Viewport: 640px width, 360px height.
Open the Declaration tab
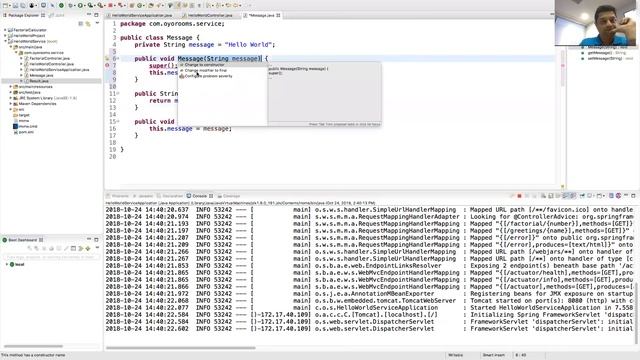170,196
